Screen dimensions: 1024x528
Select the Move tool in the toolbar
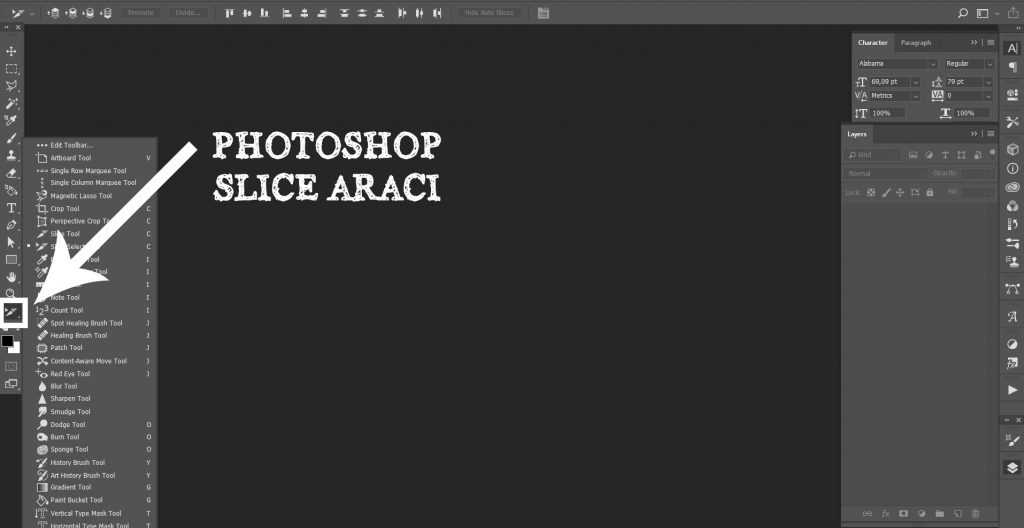11,51
